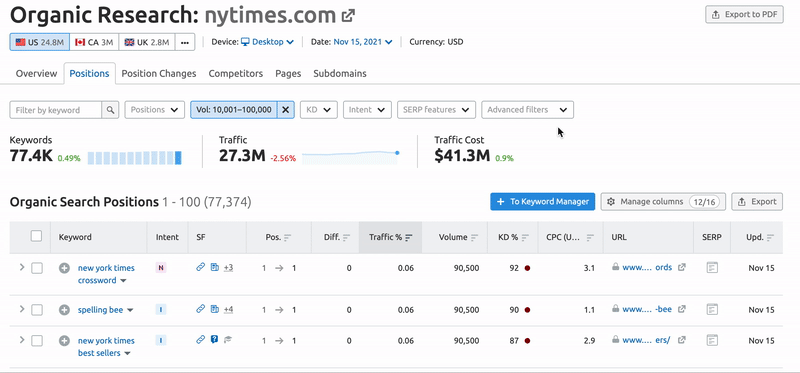Click news SERP feature icon in crossword row
The width and height of the screenshot is (800, 373).
click(215, 267)
